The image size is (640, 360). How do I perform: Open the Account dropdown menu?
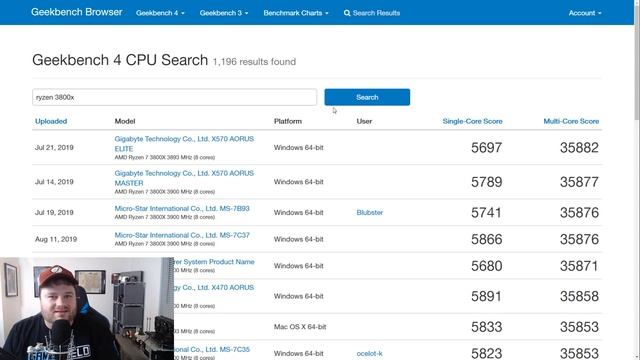(585, 13)
